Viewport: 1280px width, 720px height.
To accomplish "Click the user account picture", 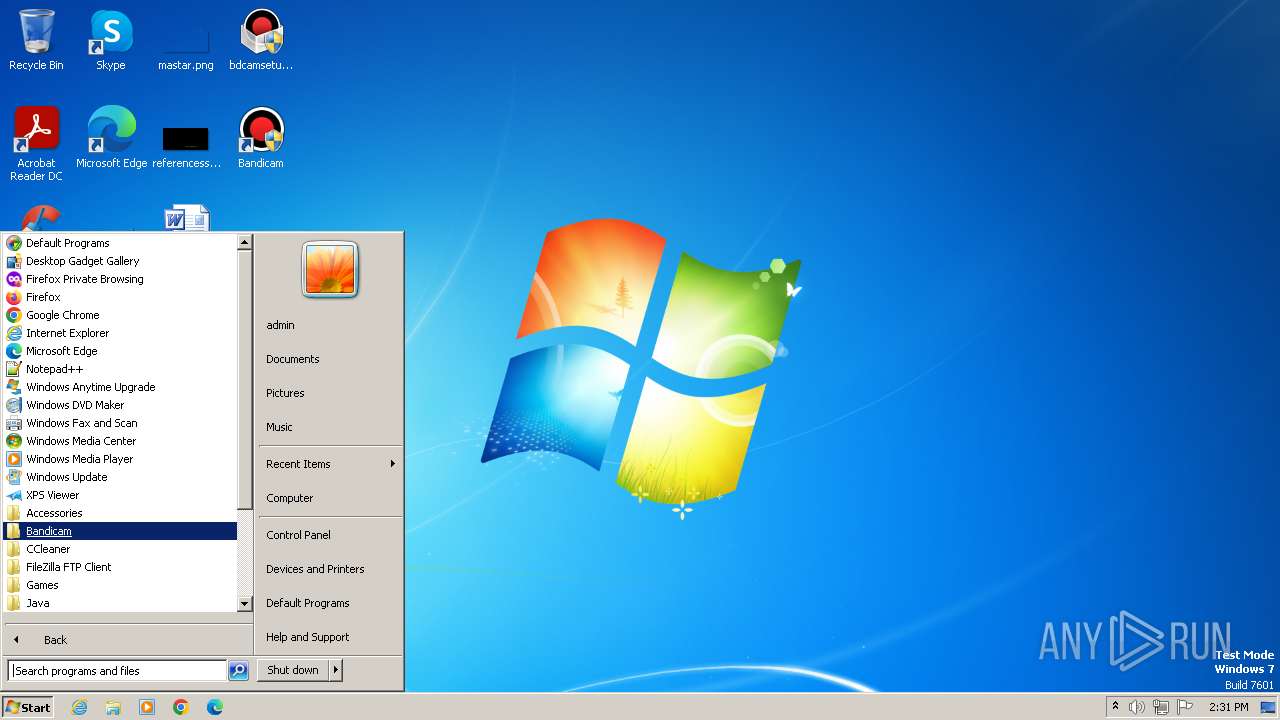I will [x=329, y=269].
